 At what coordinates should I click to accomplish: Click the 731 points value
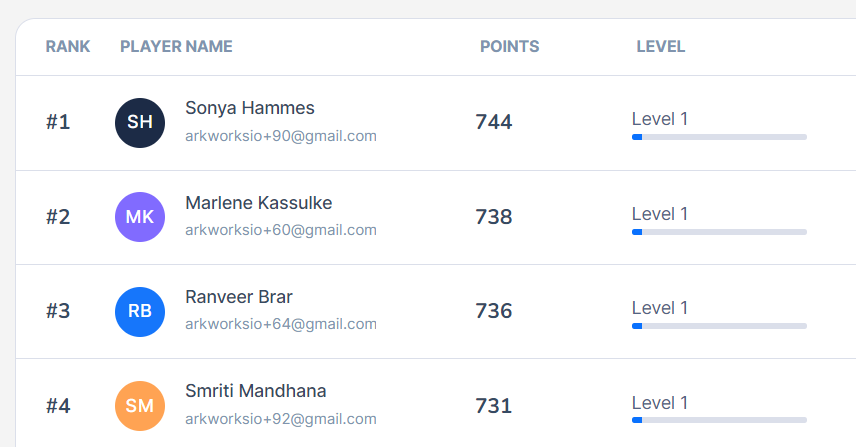click(x=494, y=406)
